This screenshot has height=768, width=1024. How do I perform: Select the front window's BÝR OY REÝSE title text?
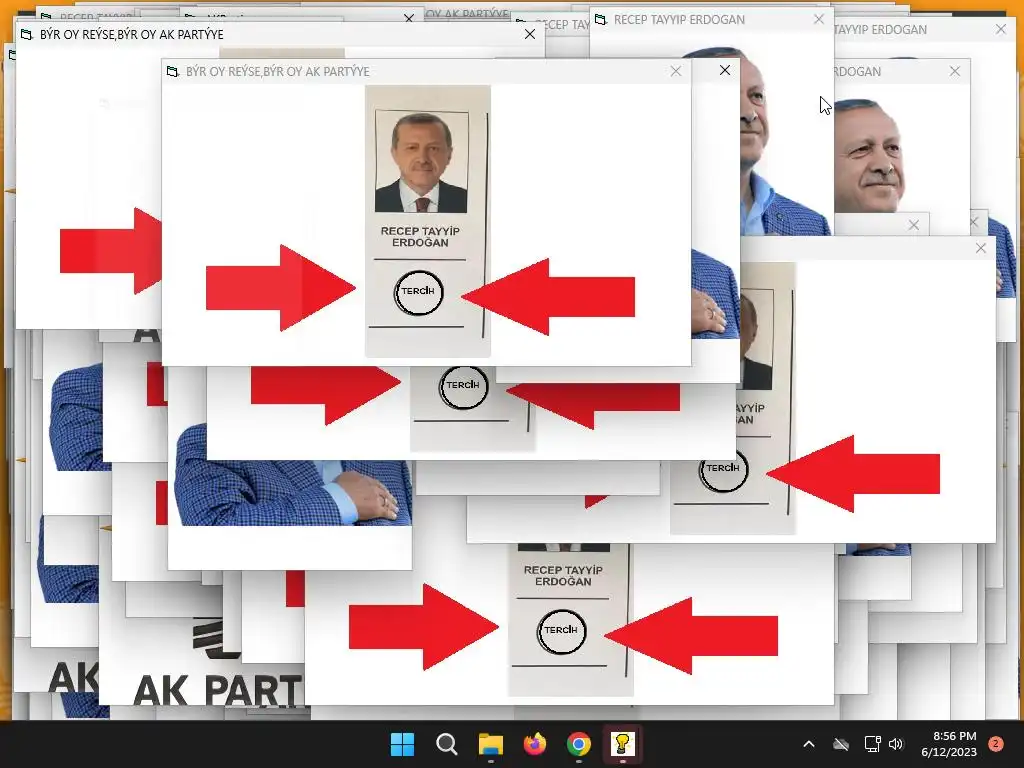click(278, 71)
